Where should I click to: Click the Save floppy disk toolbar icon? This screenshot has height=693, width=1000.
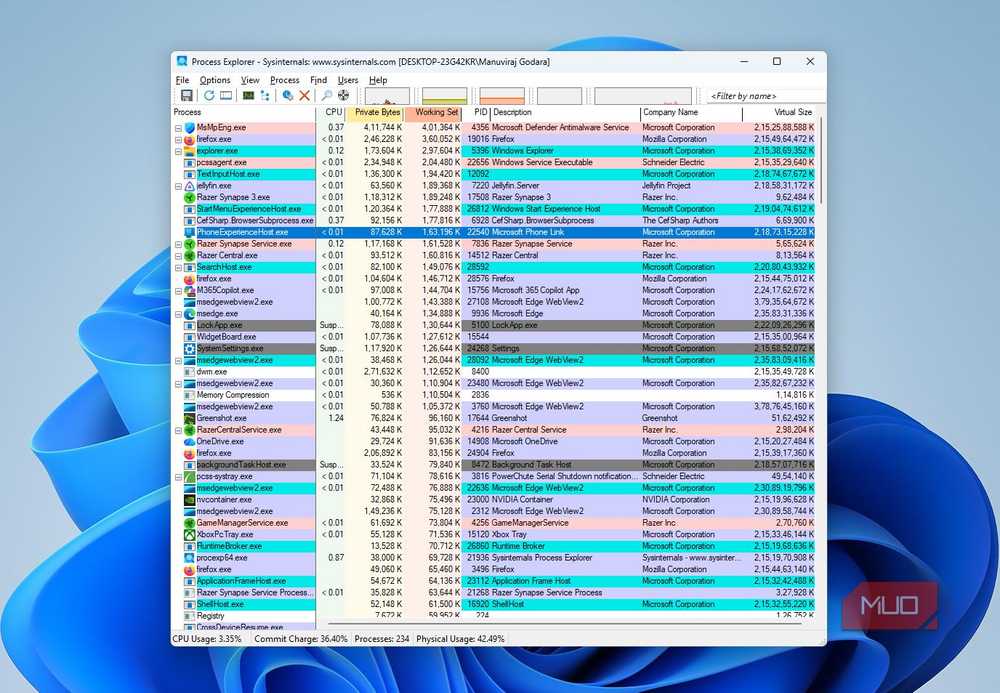pos(186,96)
